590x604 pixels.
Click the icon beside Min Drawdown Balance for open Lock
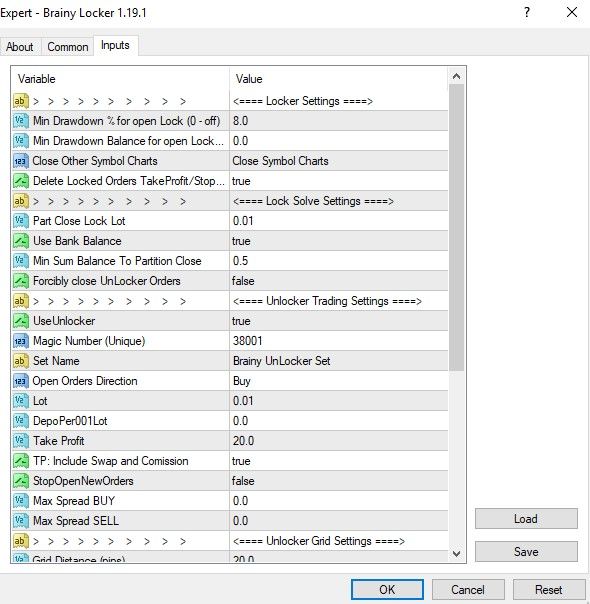[20, 141]
